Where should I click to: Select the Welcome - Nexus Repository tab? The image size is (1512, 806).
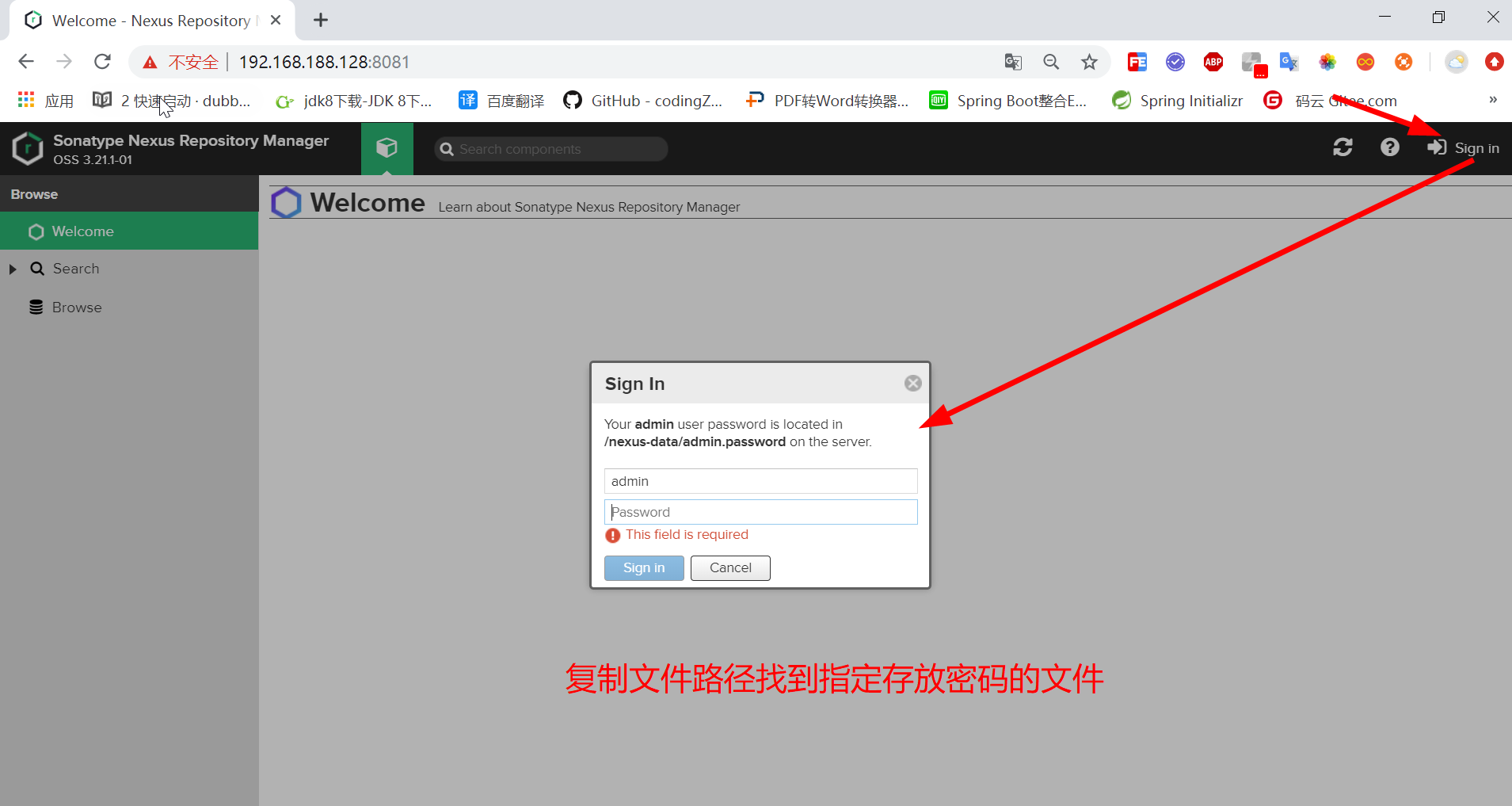152,21
